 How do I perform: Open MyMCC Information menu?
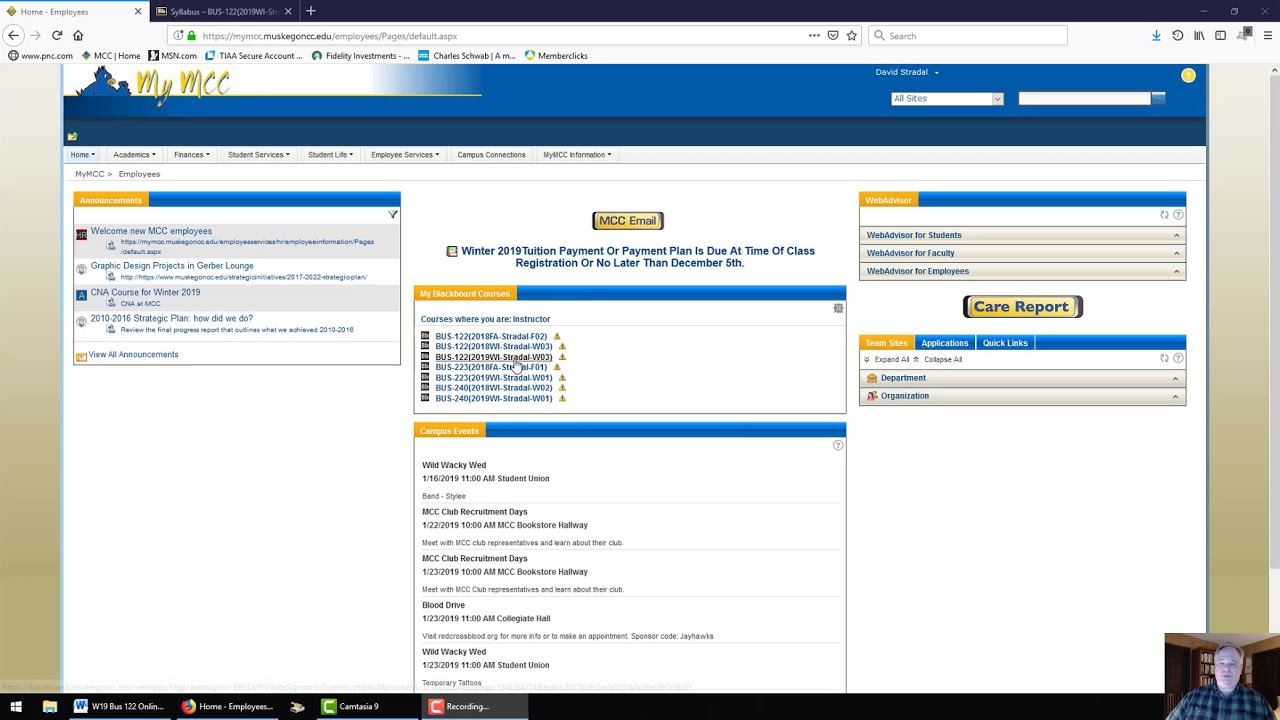[x=577, y=155]
